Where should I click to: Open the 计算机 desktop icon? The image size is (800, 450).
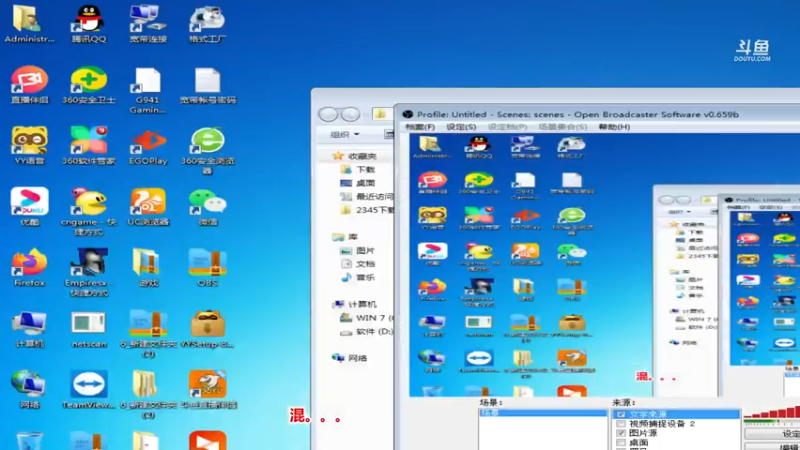[x=30, y=329]
